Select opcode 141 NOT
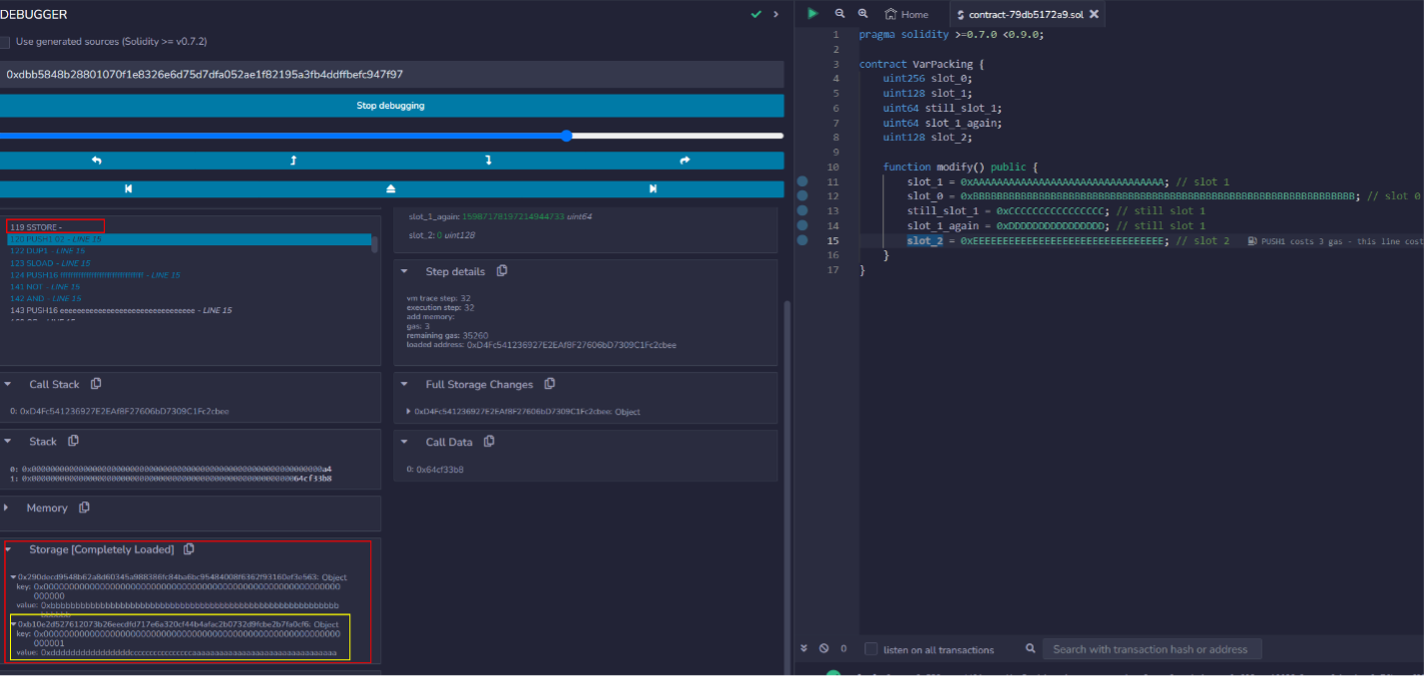The height and width of the screenshot is (678, 1426). [46, 287]
